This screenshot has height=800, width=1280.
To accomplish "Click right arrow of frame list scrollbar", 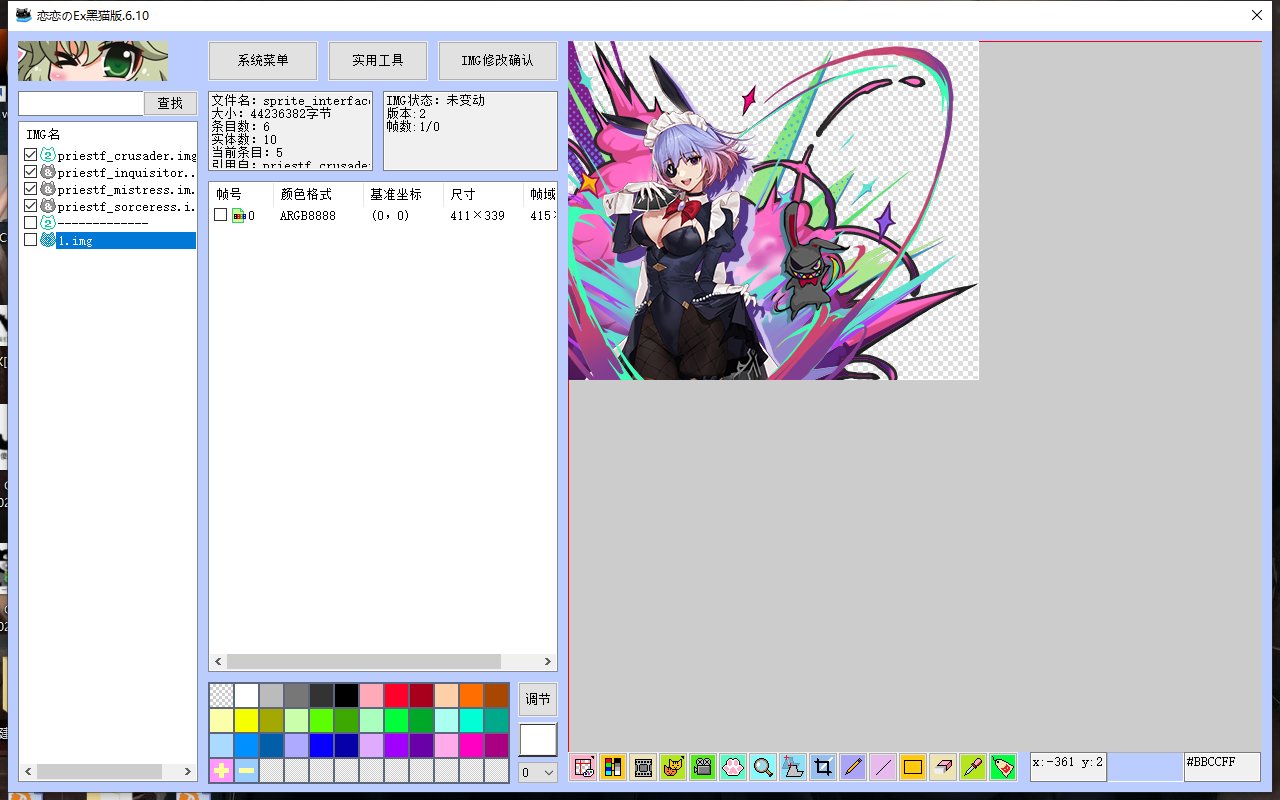I will 548,662.
